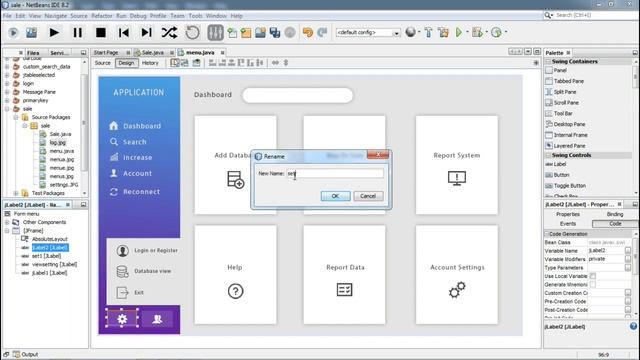Viewport: 640px width, 360px height.
Task: Collapse Swing Containers palette section
Action: (x=548, y=62)
